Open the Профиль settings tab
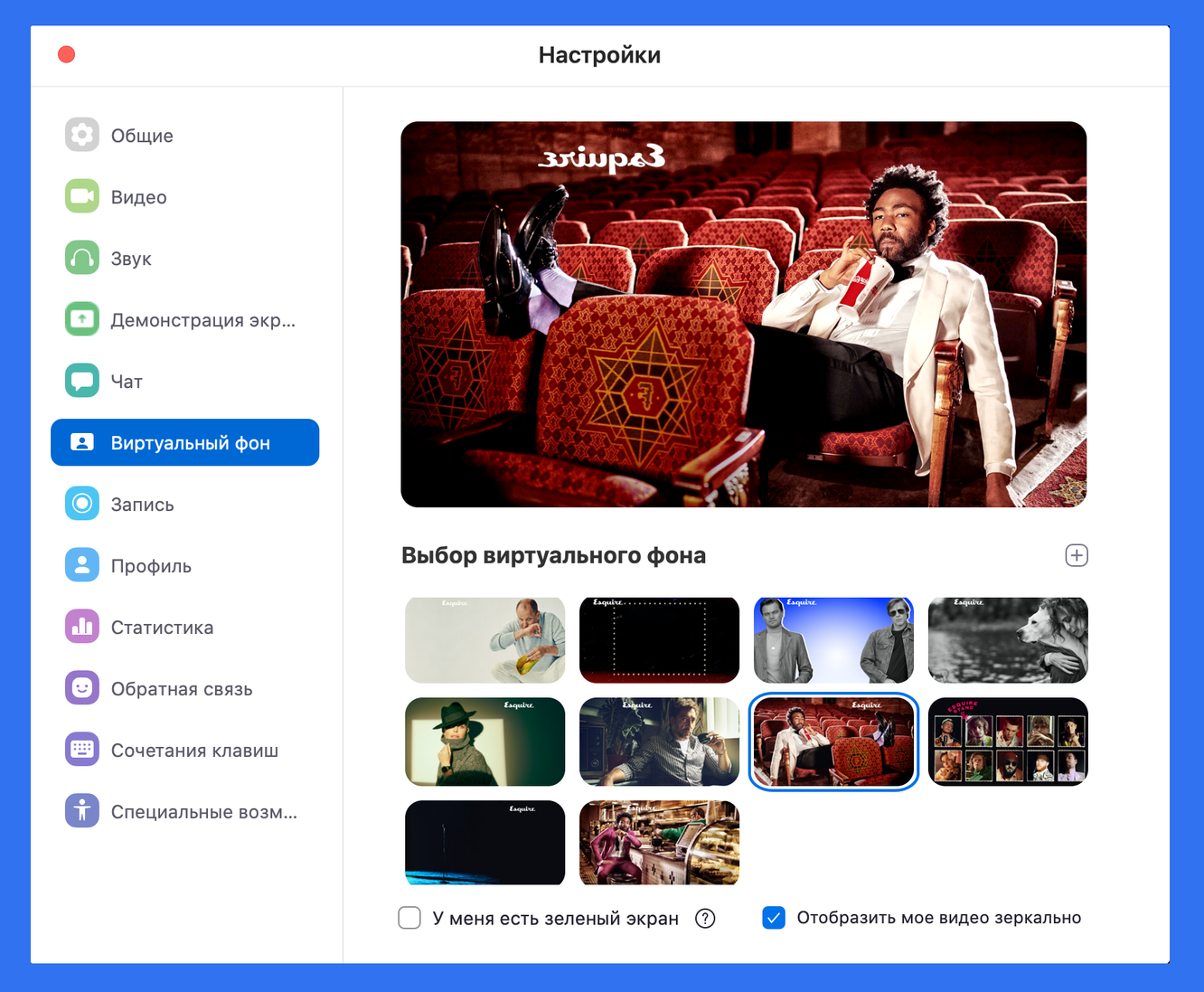This screenshot has height=992, width=1204. point(185,566)
